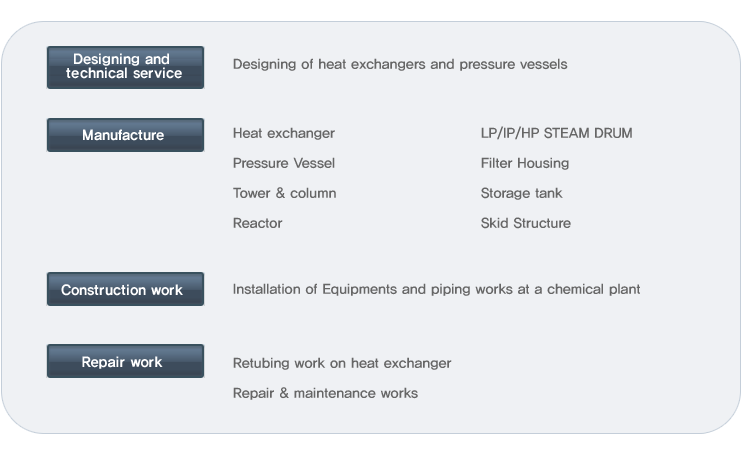This screenshot has height=455, width=744.
Task: Select LP/IP/HP STEAM DRUM item
Action: (556, 133)
